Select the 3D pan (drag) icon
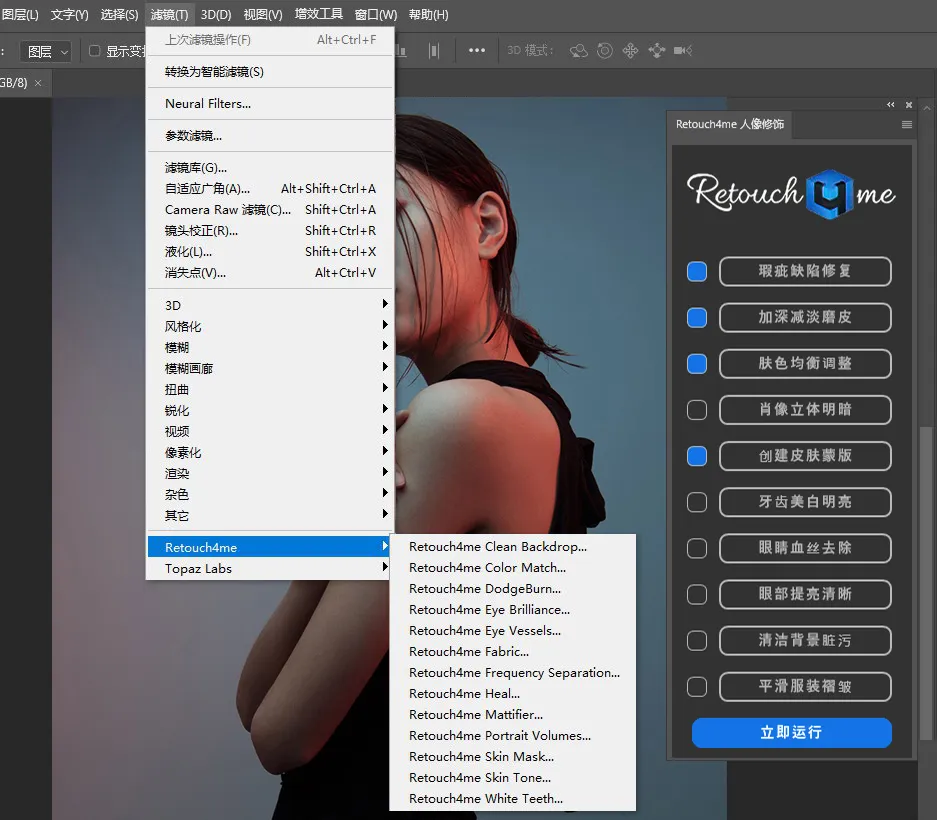This screenshot has height=820, width=937. [x=631, y=51]
